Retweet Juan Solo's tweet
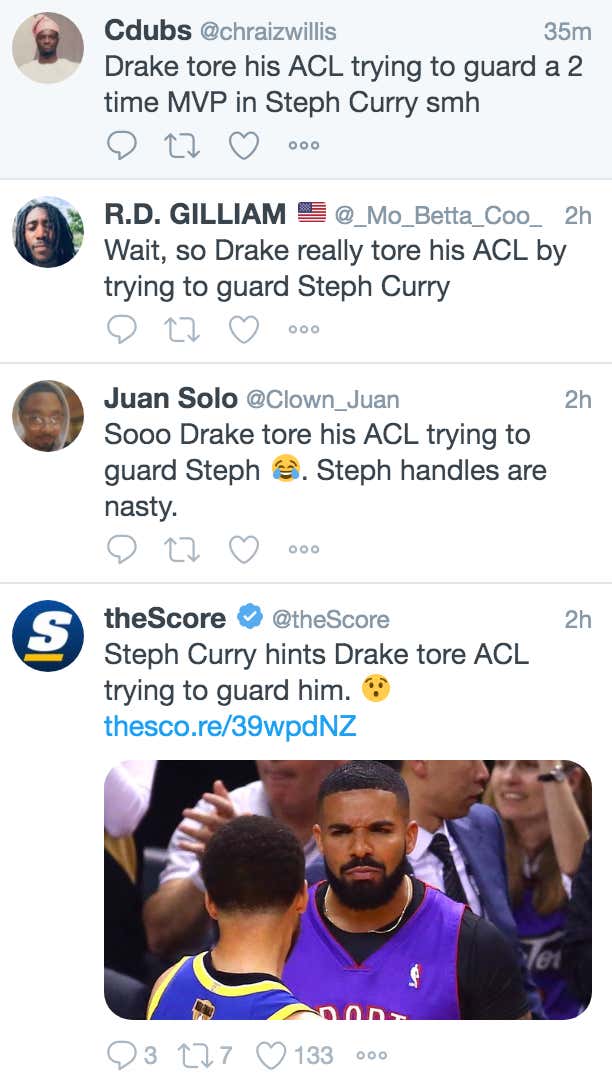The height and width of the screenshot is (1074, 612). click(183, 549)
